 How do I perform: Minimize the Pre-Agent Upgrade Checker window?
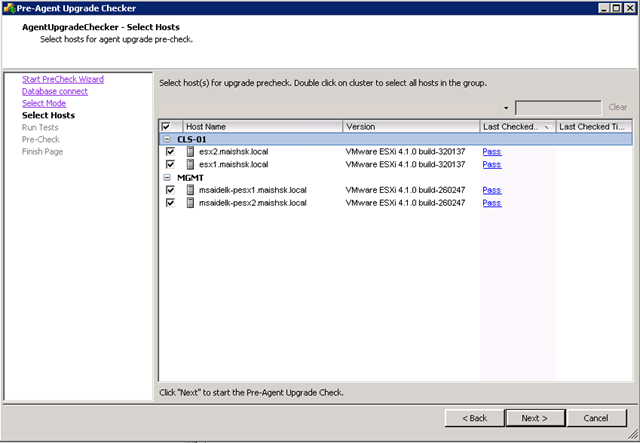pyautogui.click(x=605, y=8)
